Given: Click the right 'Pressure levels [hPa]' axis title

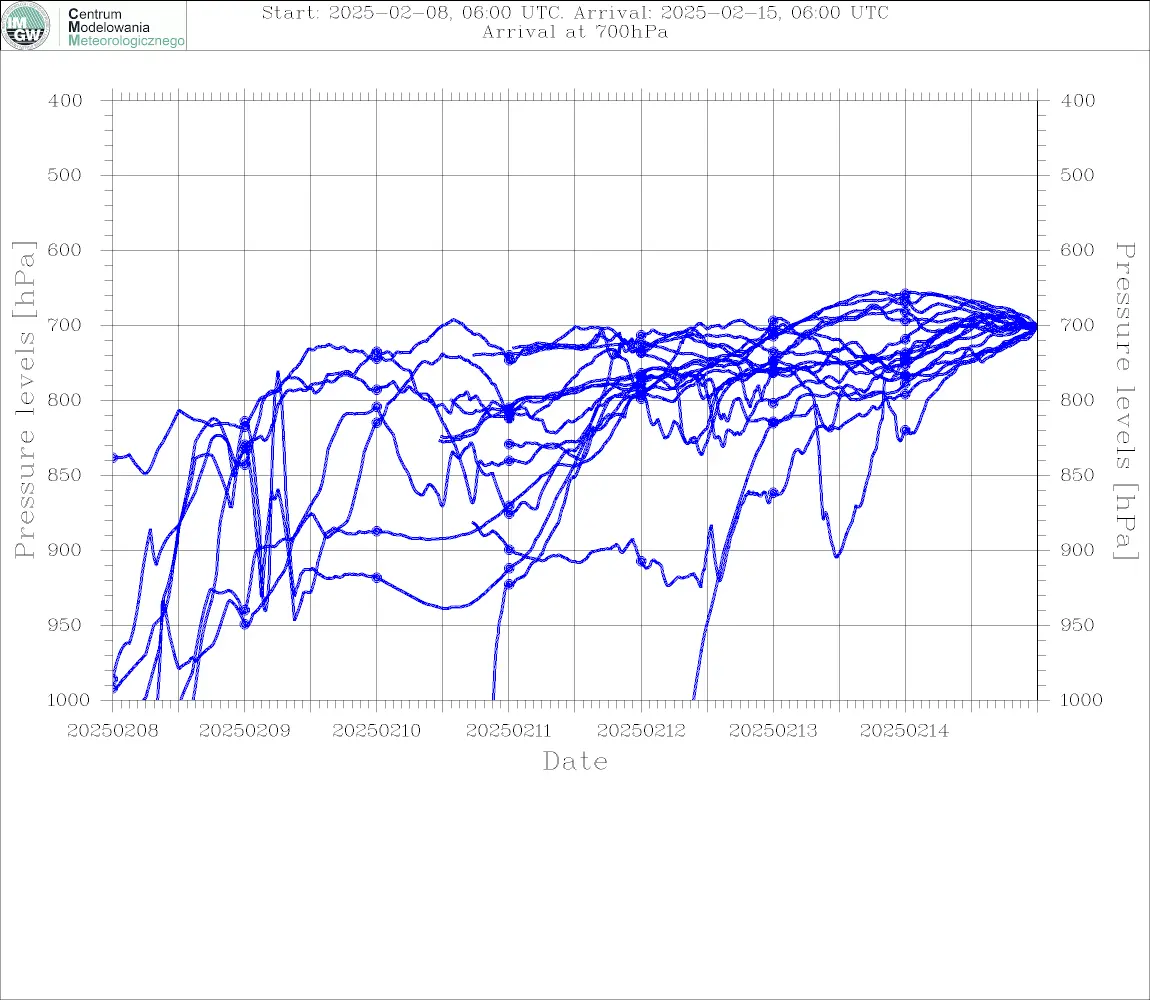Looking at the screenshot, I should [1125, 401].
